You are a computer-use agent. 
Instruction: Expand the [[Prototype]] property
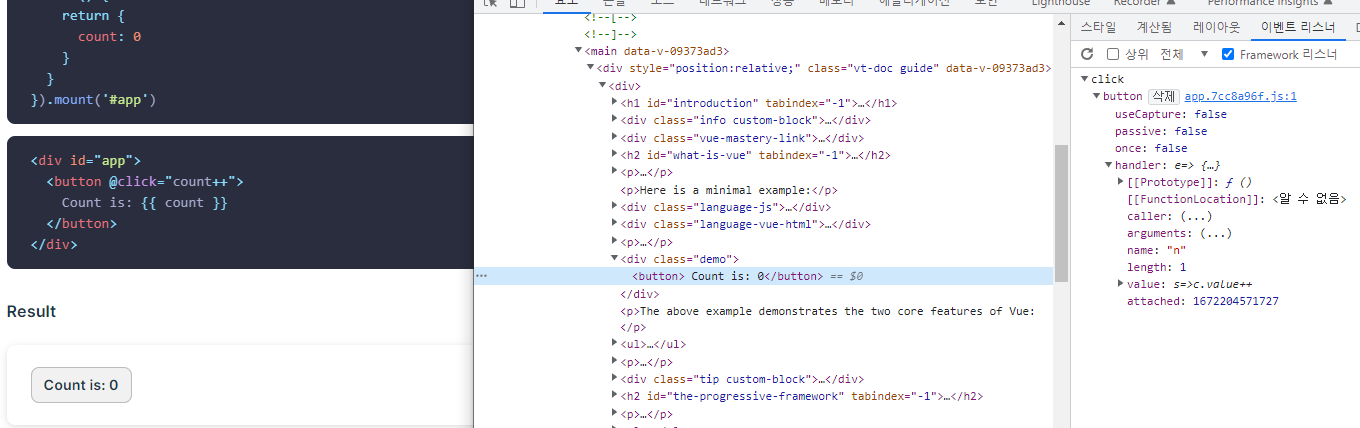[x=1120, y=182]
